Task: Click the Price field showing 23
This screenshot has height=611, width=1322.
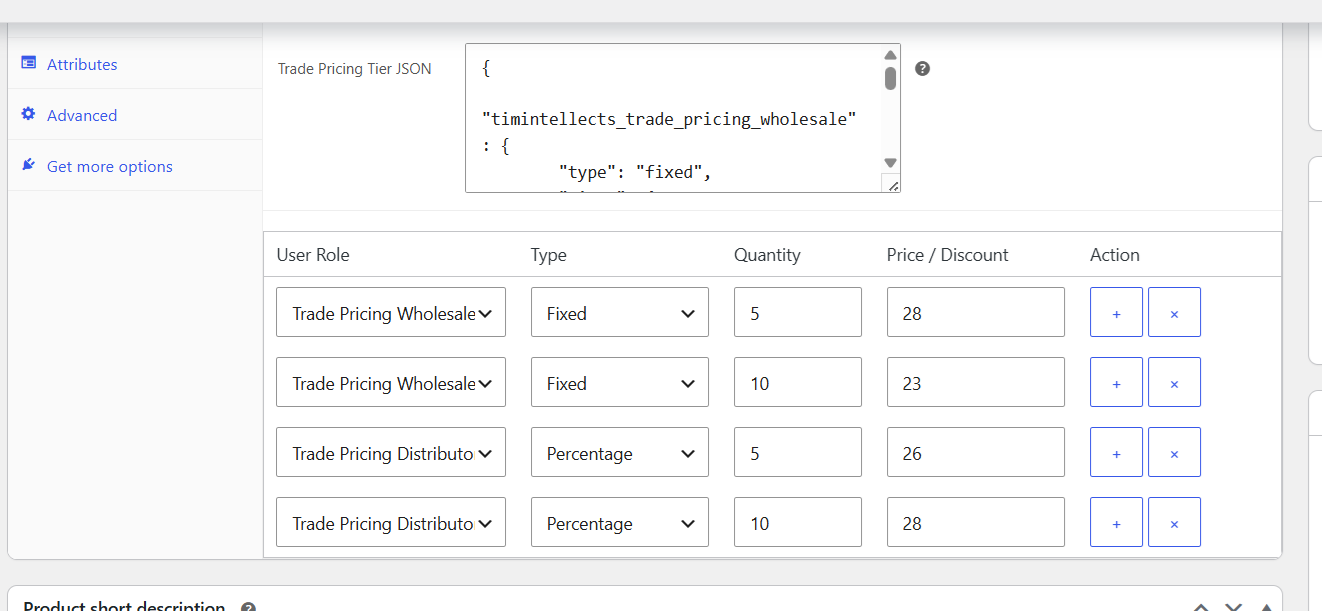Action: [x=976, y=383]
